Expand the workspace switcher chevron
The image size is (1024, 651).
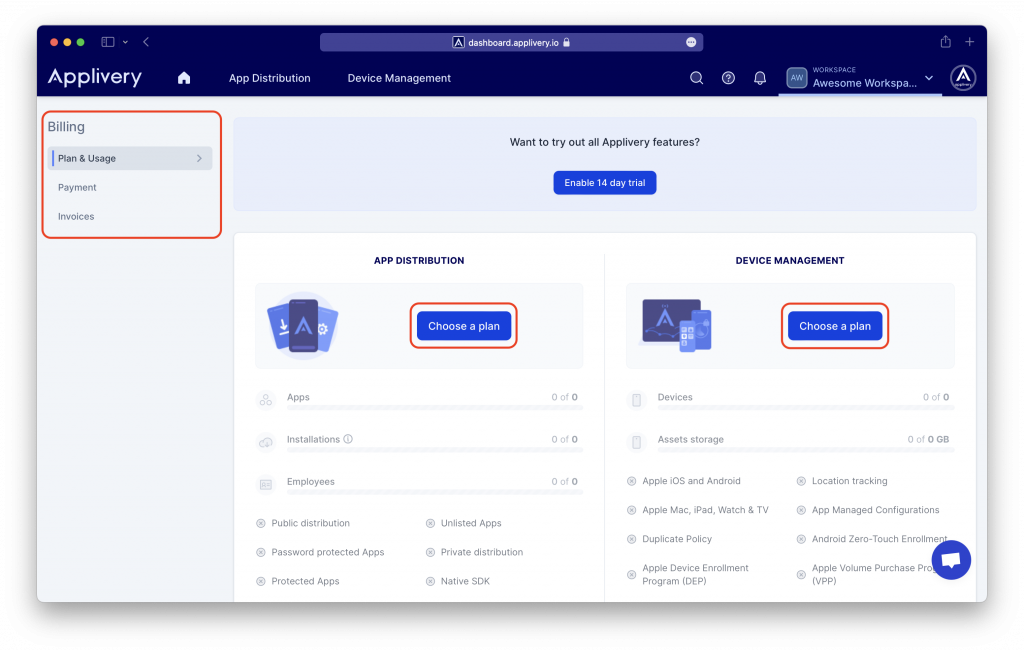coord(929,78)
